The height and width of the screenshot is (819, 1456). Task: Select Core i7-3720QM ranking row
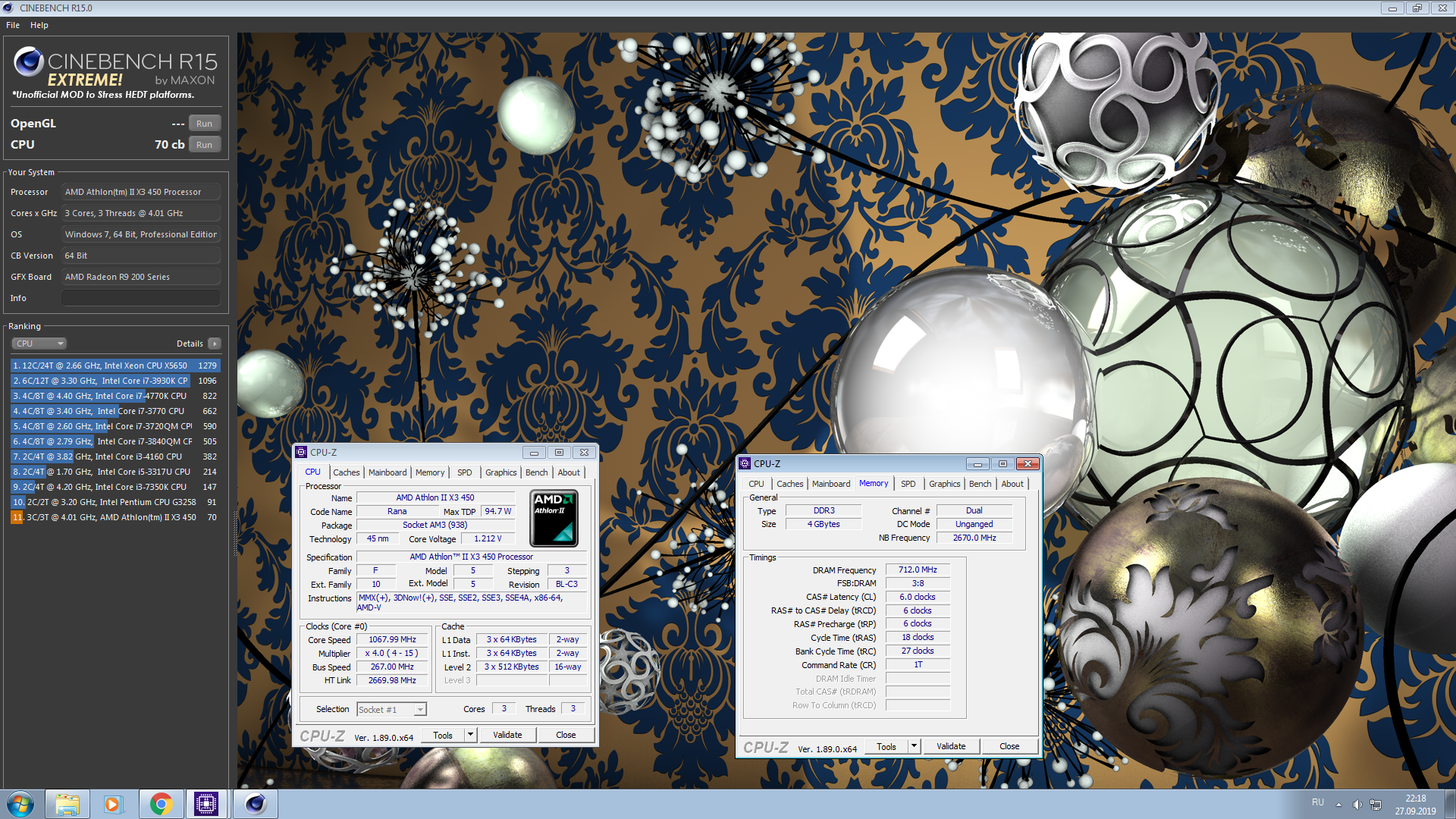click(x=115, y=426)
